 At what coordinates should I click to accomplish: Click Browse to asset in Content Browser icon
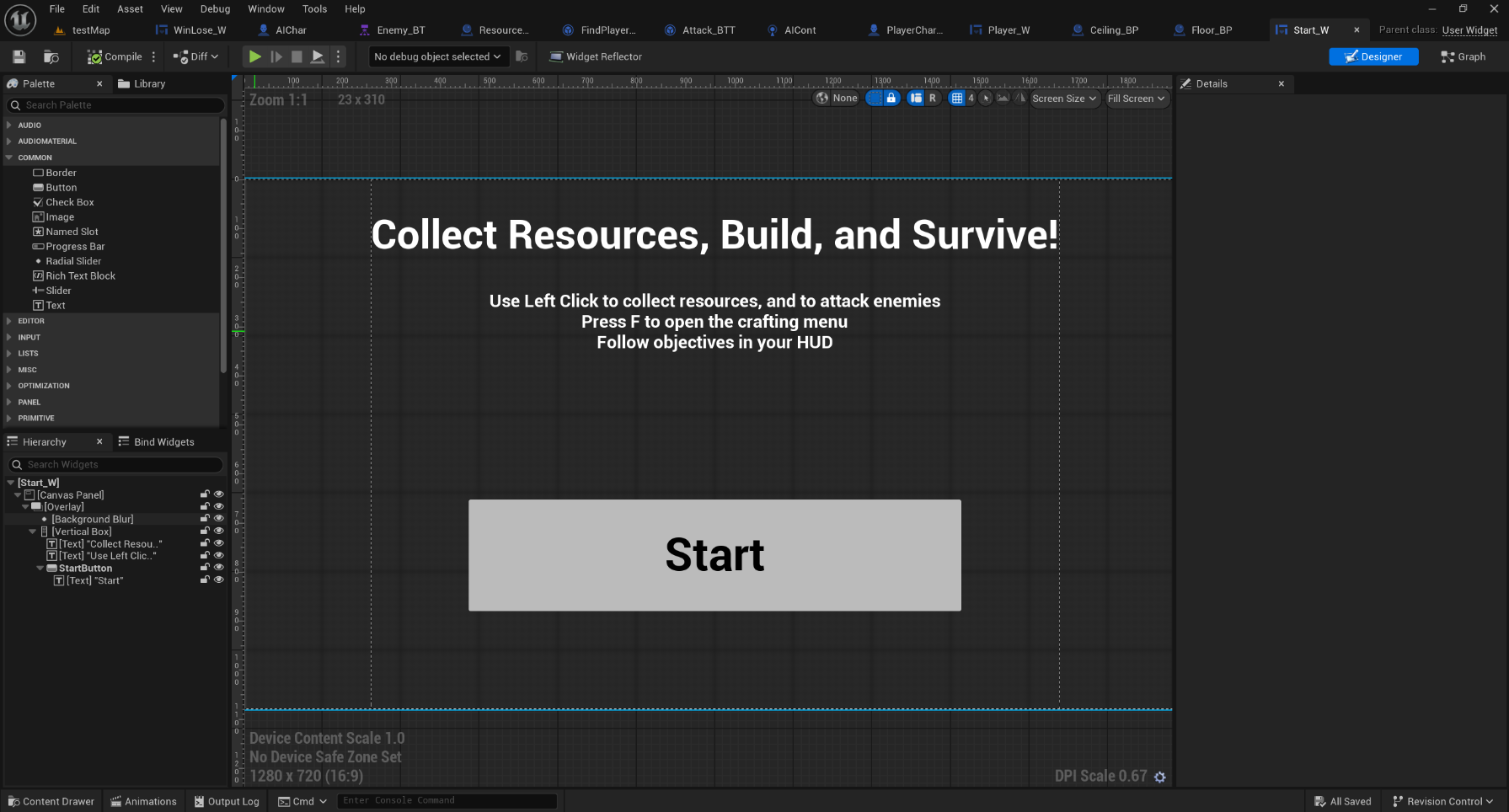pos(51,56)
